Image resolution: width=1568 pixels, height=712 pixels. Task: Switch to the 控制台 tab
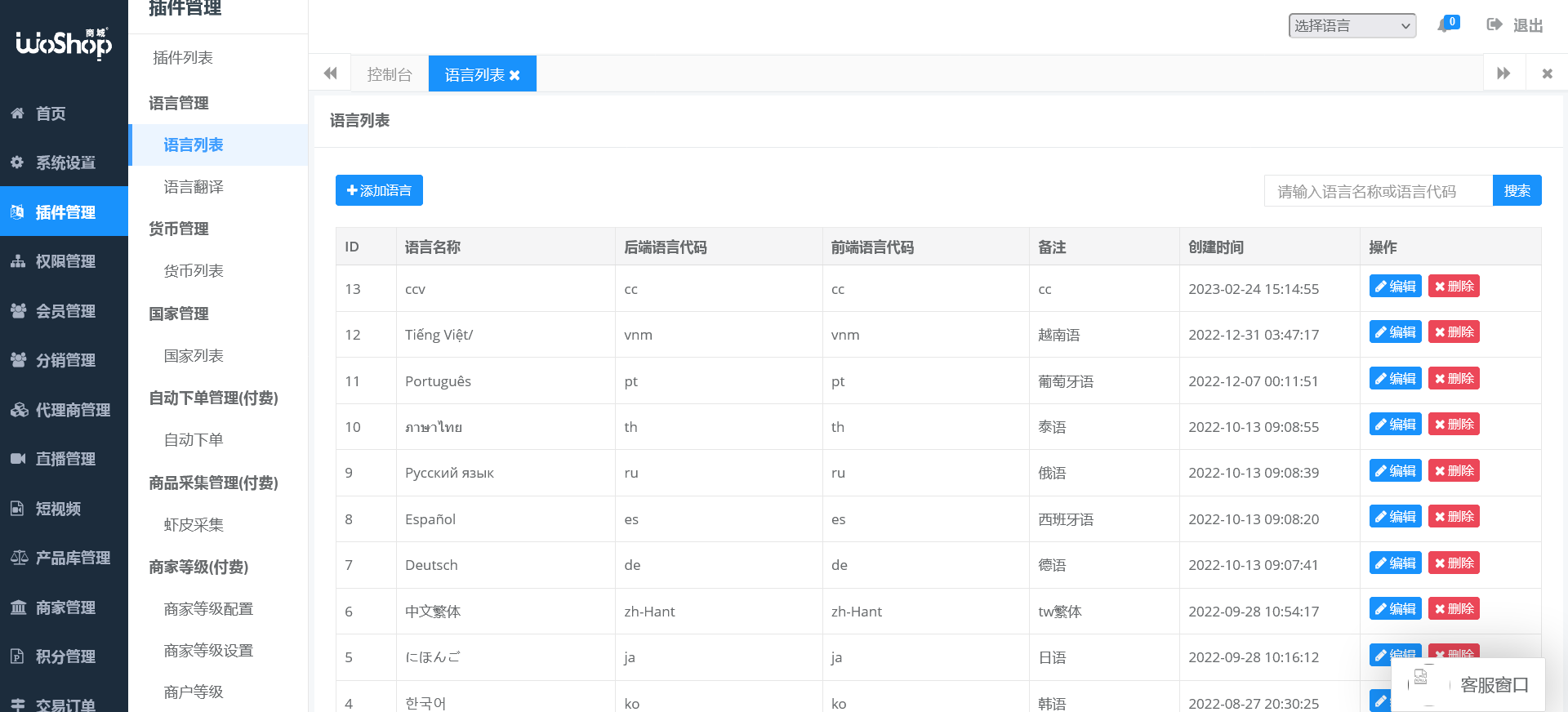point(390,74)
